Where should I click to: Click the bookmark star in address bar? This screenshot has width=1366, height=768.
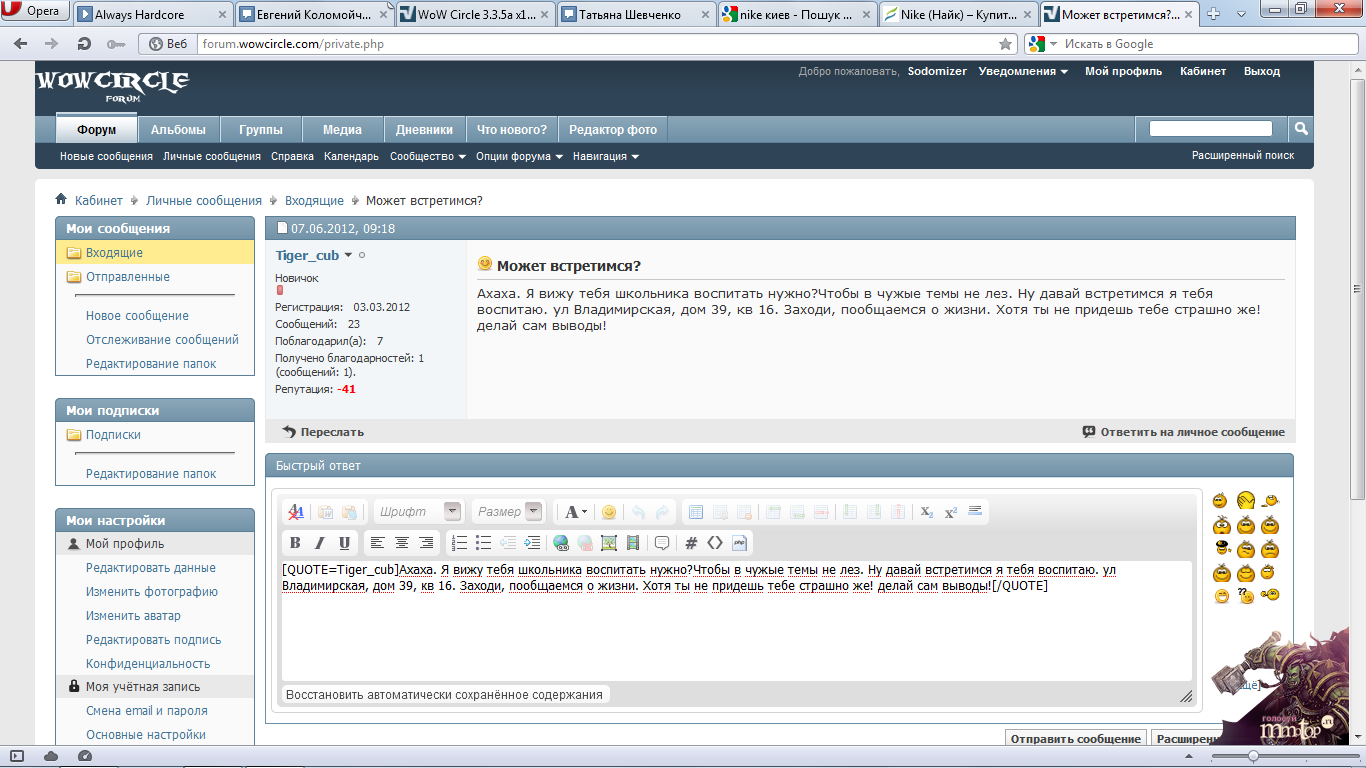1006,44
